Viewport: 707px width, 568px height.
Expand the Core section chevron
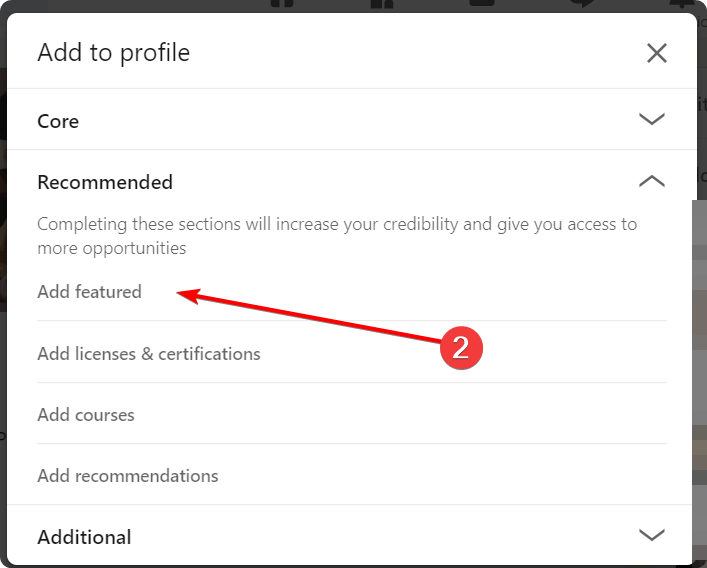pyautogui.click(x=651, y=119)
